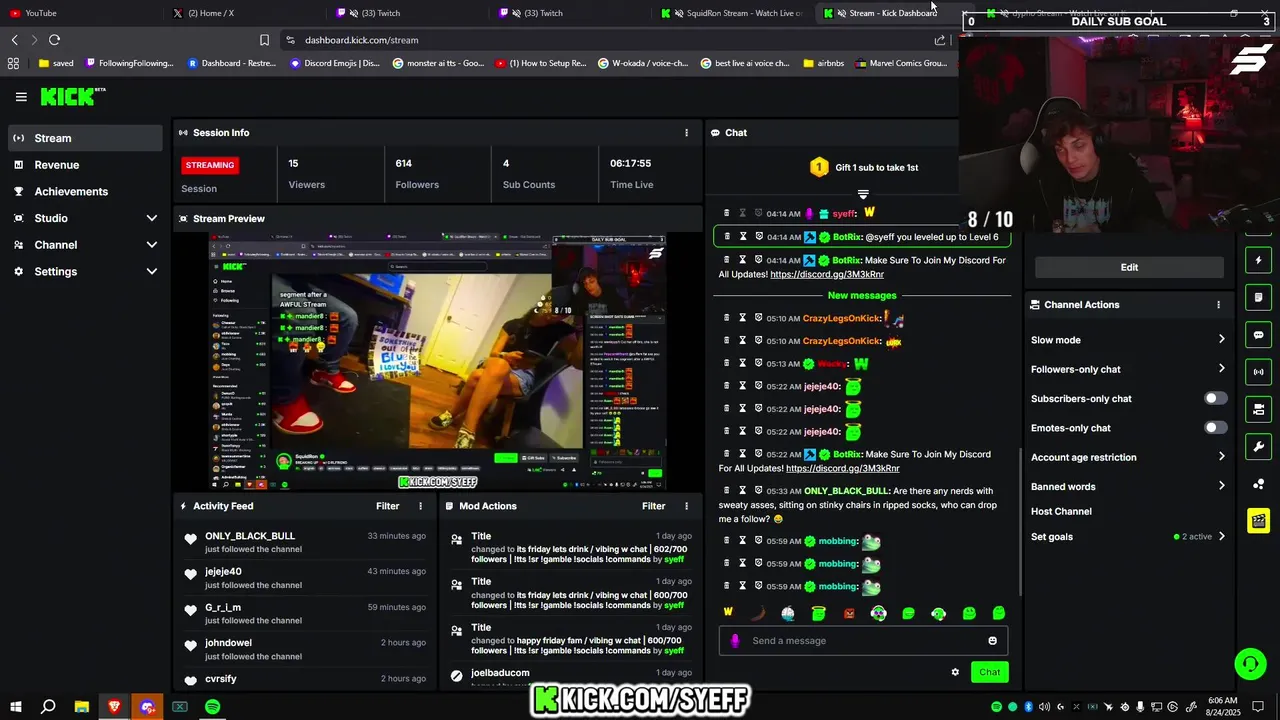Click the document note sidebar icon

pyautogui.click(x=1259, y=297)
